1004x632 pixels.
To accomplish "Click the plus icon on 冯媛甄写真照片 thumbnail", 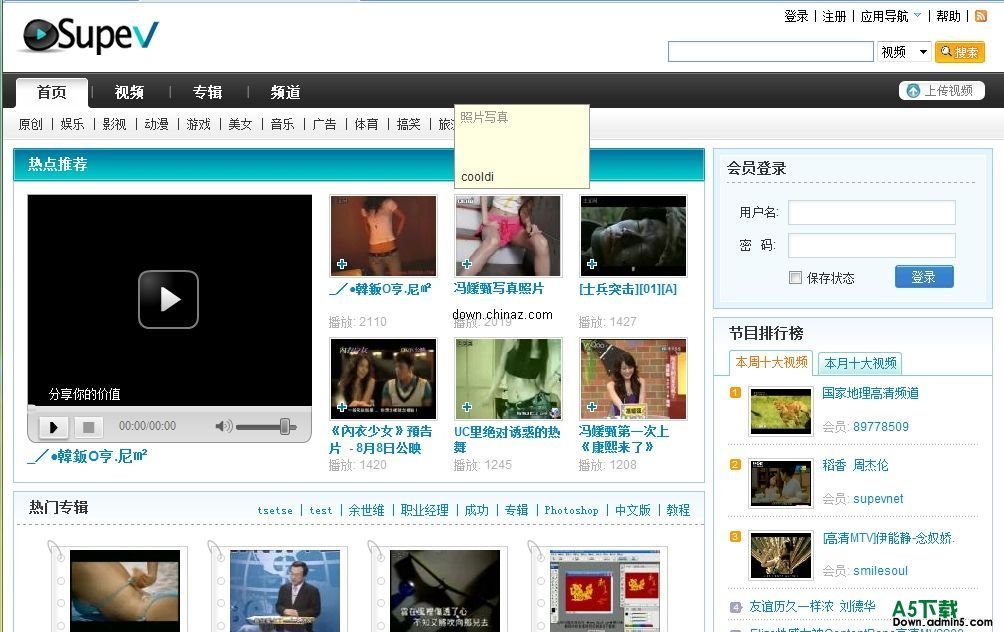I will click(466, 265).
